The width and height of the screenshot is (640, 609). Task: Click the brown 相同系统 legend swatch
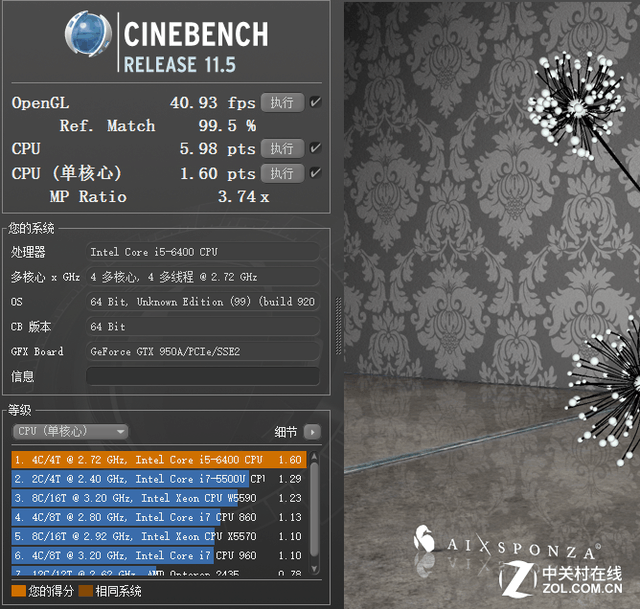click(86, 591)
